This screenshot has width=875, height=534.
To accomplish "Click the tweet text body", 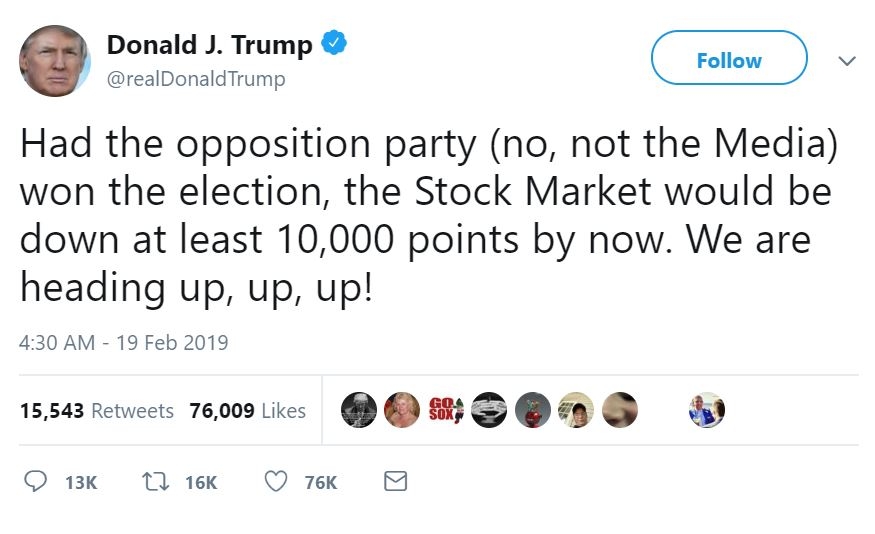I will coord(425,215).
